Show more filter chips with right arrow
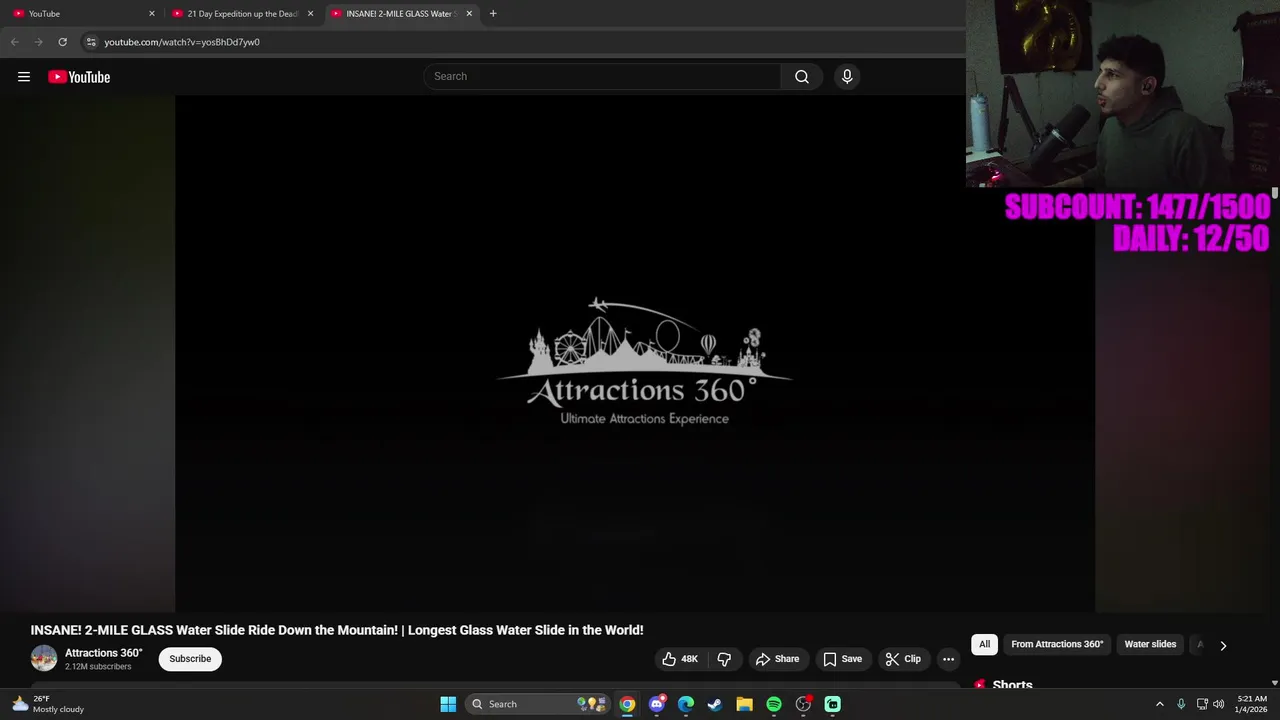1280x720 pixels. click(1223, 645)
